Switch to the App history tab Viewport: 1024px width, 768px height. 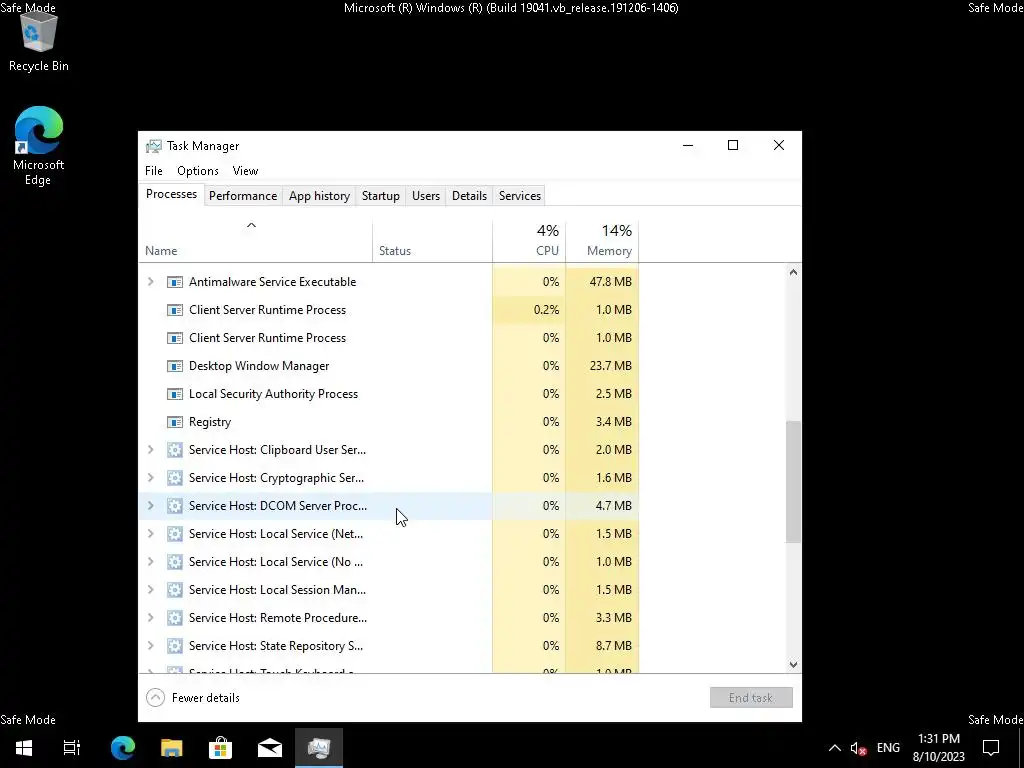(x=319, y=196)
